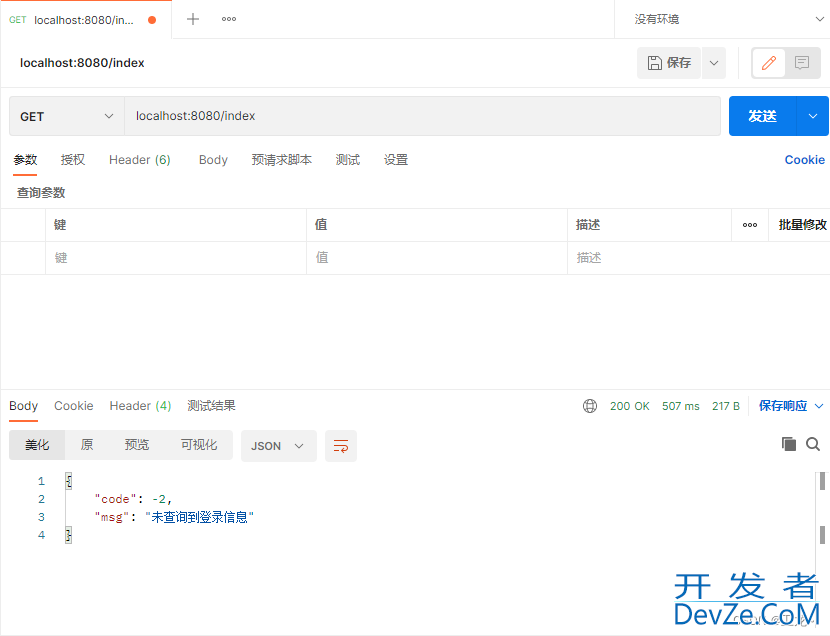Open the Cookie link at right
Image resolution: width=830 pixels, height=636 pixels.
coord(805,160)
